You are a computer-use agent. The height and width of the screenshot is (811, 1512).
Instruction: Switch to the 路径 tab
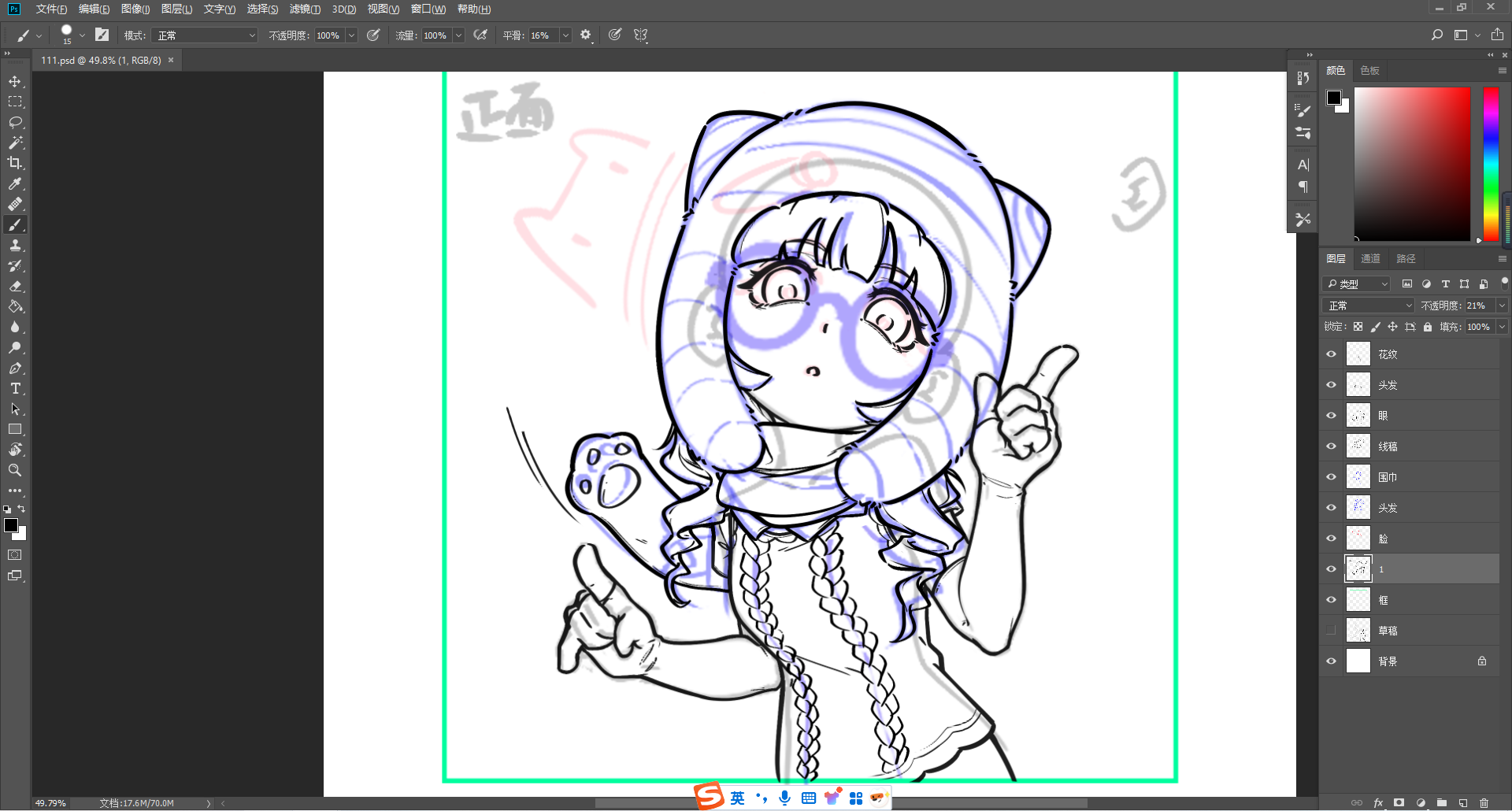[1406, 259]
